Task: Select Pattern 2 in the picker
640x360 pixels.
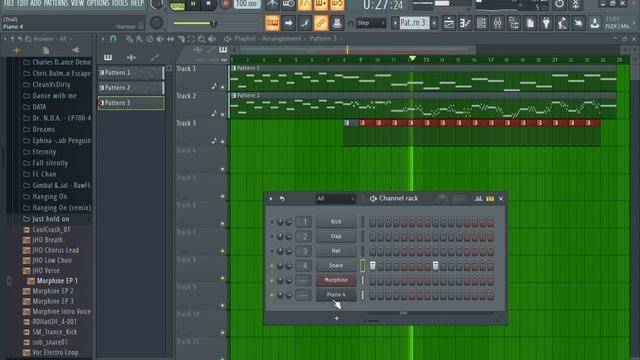Action: click(x=131, y=88)
